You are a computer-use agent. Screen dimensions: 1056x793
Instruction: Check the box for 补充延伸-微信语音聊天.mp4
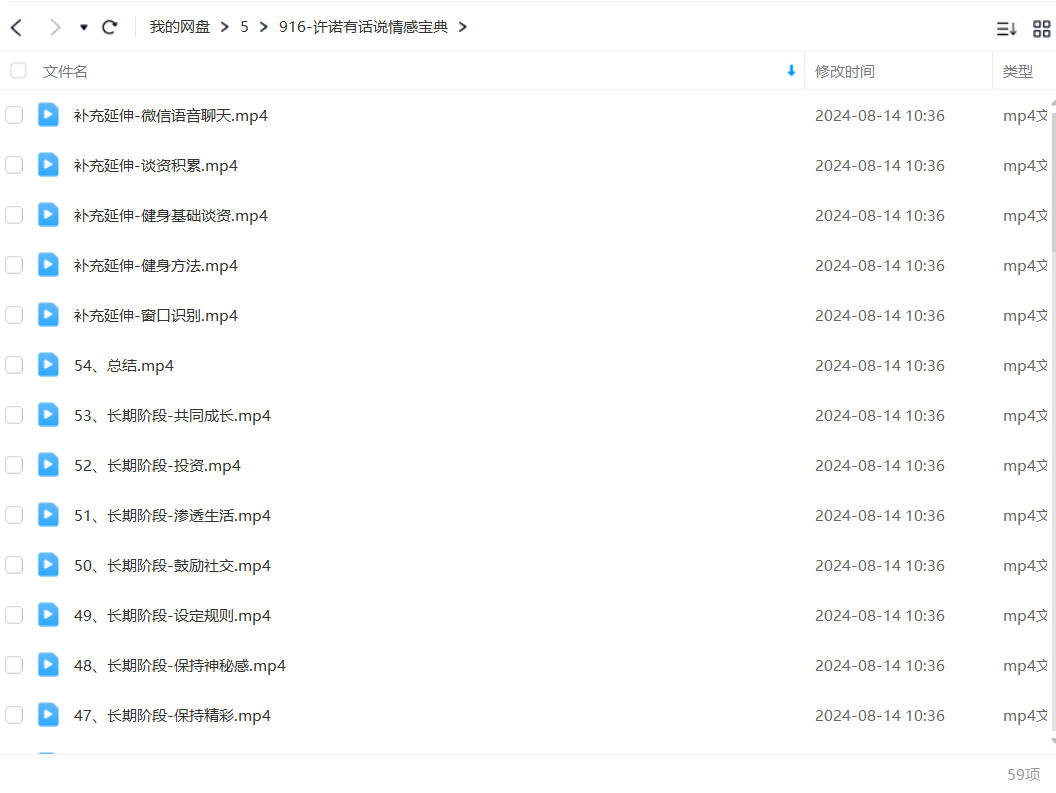pos(14,115)
